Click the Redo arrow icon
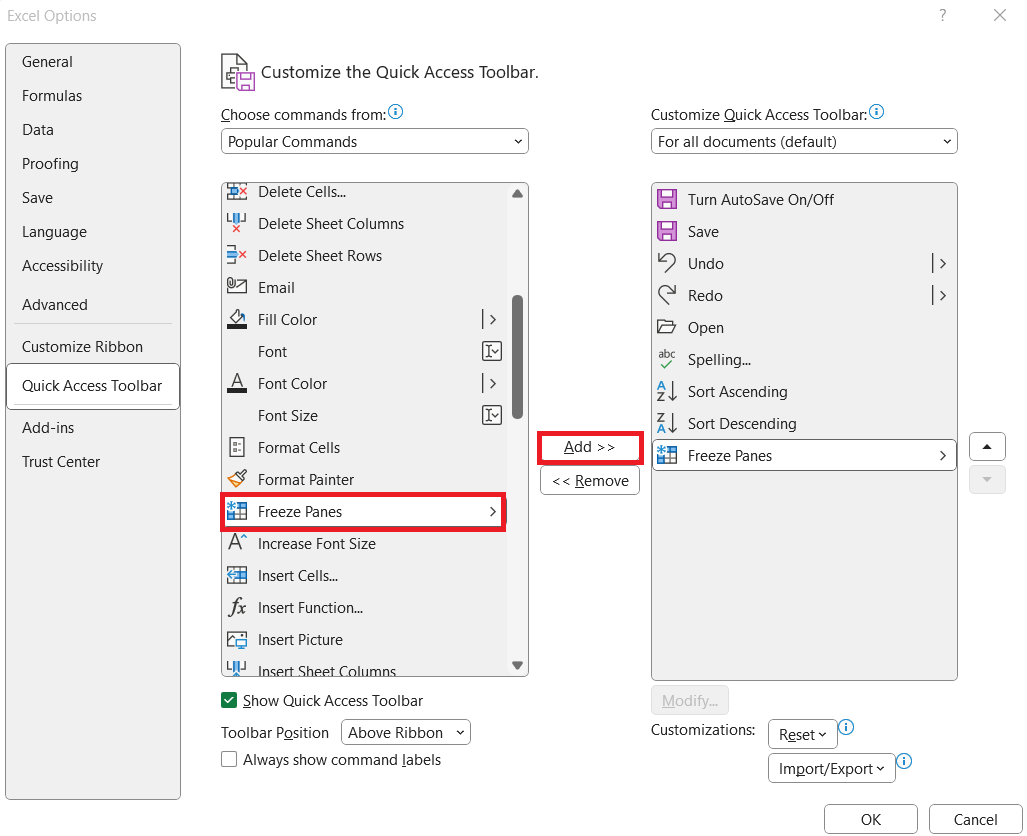1027x836 pixels. point(667,295)
